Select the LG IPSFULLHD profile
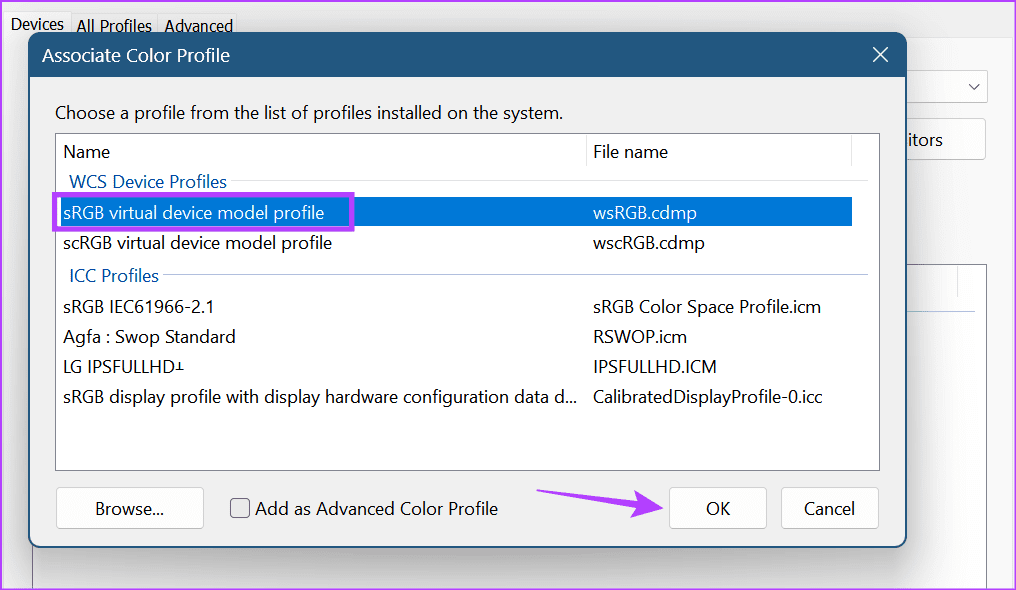This screenshot has height=590, width=1016. point(454,367)
